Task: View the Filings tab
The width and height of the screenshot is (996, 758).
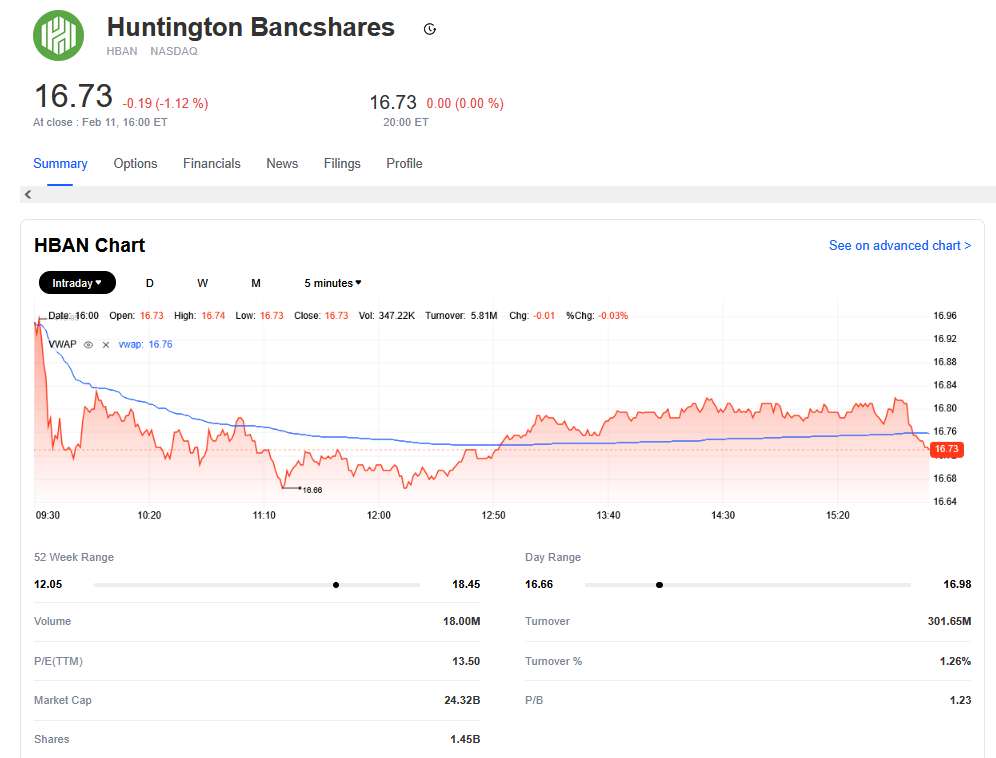Action: [342, 163]
